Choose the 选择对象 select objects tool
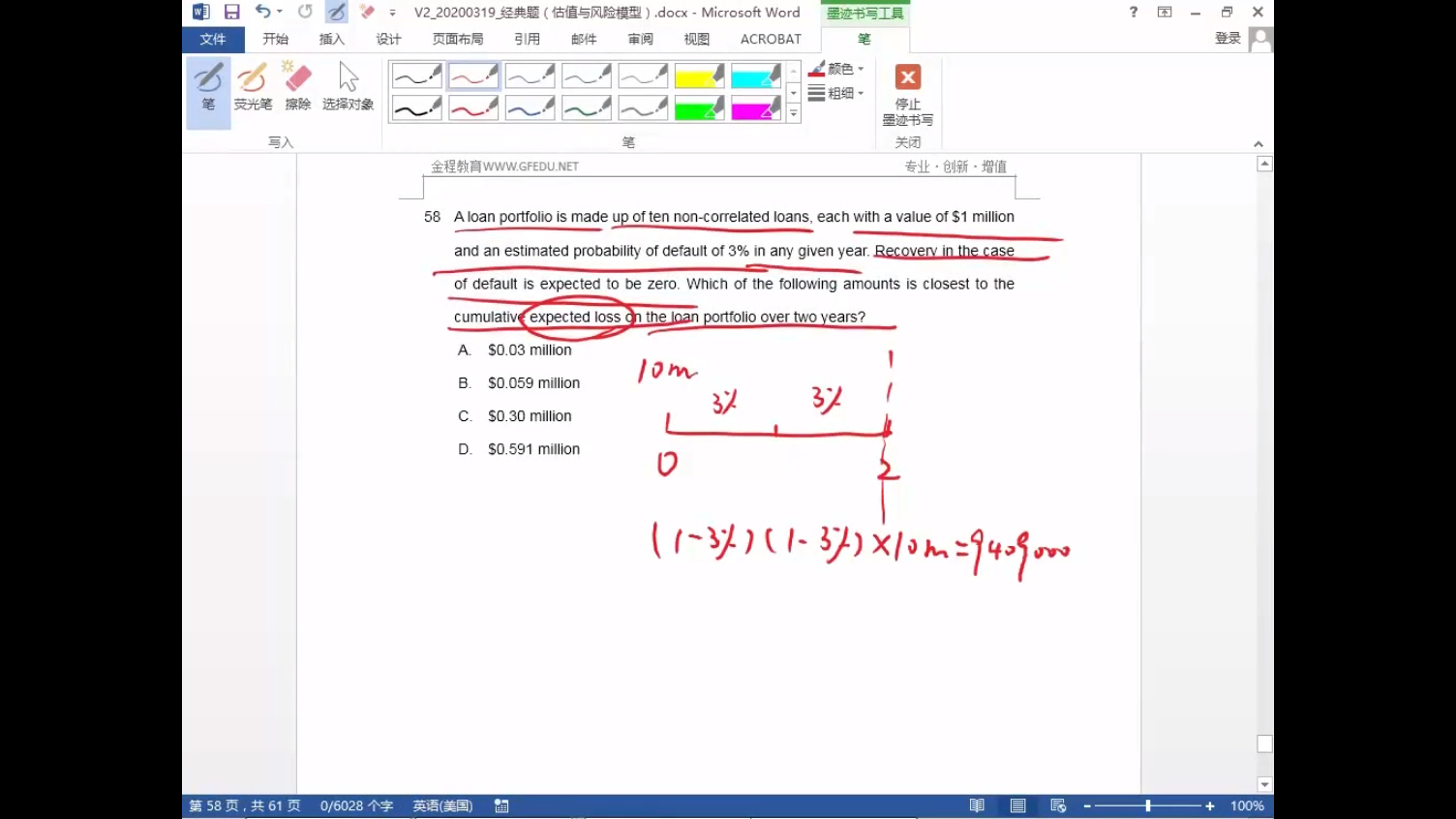1456x819 pixels. [x=349, y=87]
